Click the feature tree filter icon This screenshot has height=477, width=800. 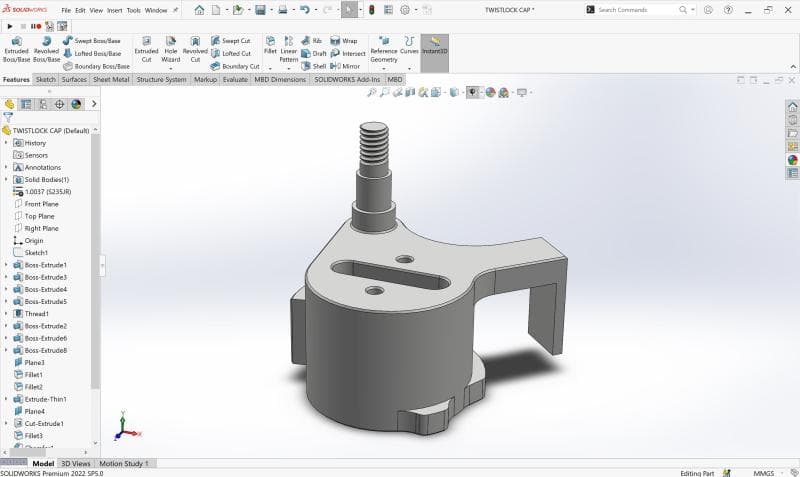click(x=8, y=117)
